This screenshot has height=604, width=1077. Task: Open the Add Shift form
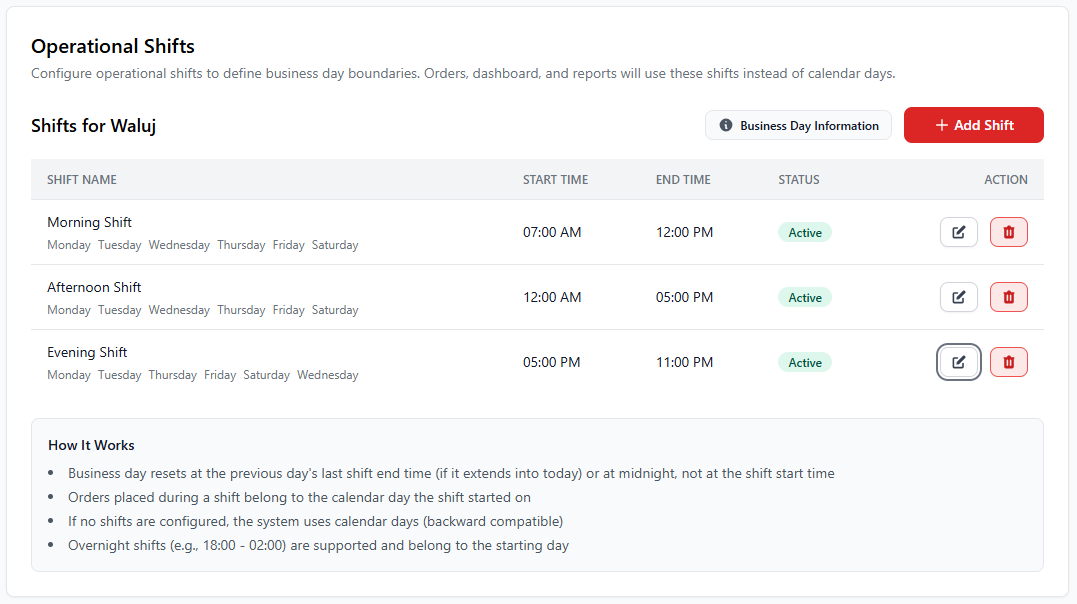click(973, 124)
